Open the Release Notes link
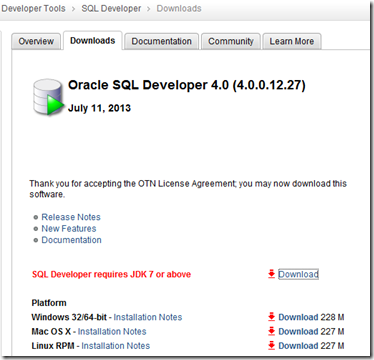This screenshot has width=374, height=360. coord(71,217)
